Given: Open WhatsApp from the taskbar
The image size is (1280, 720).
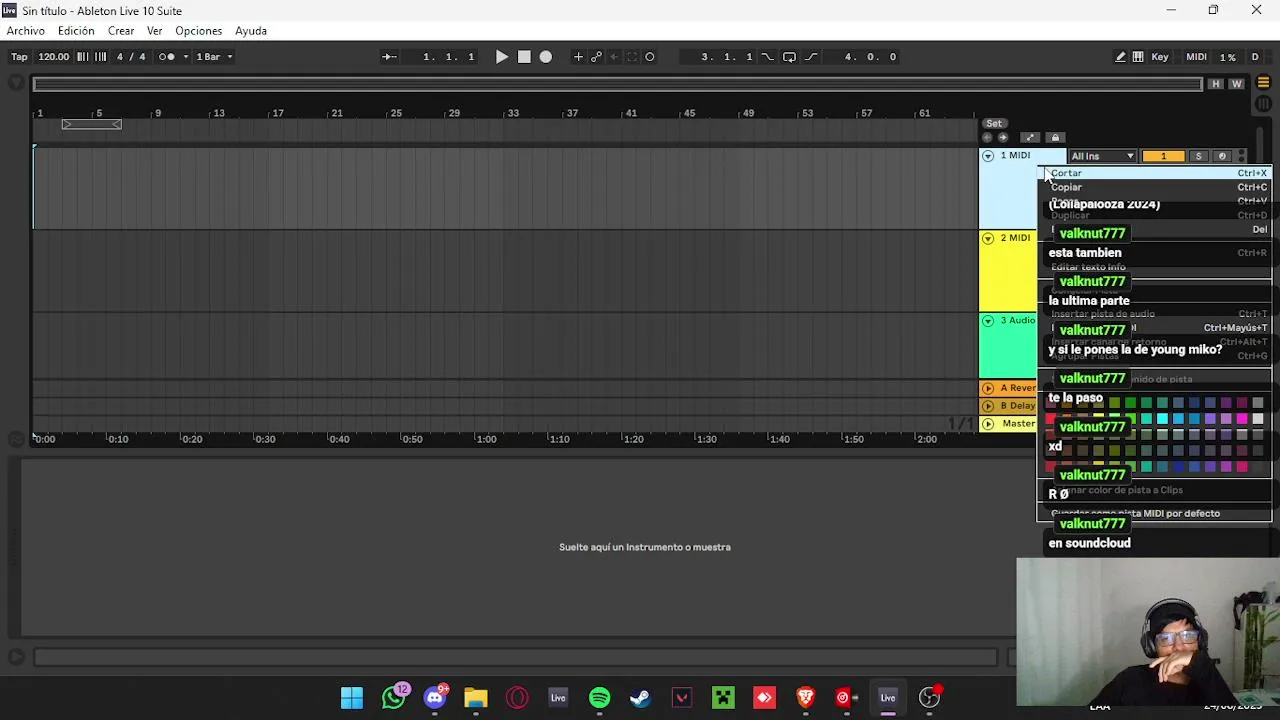Looking at the screenshot, I should (394, 698).
